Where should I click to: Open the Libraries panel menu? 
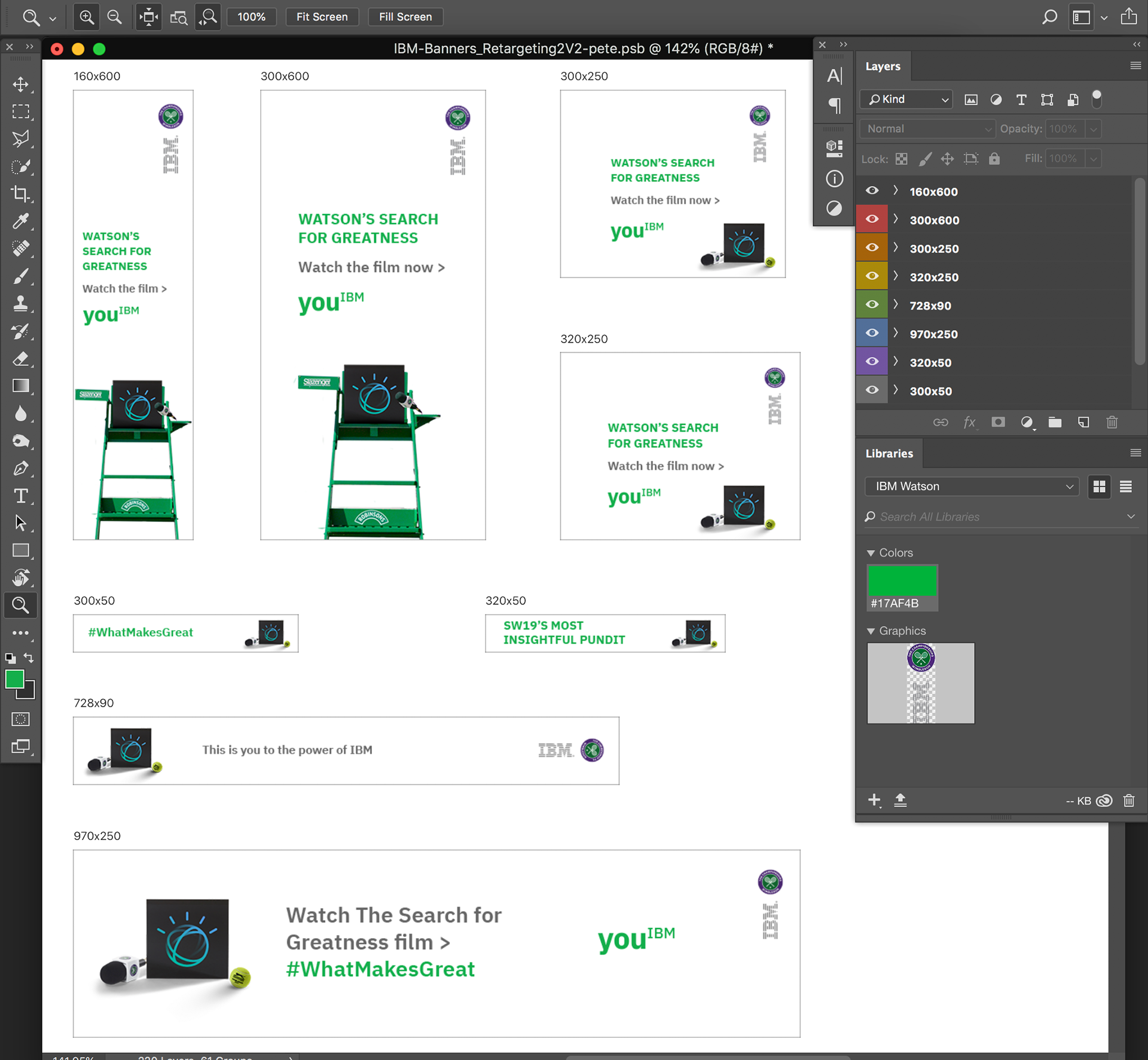pos(1136,453)
